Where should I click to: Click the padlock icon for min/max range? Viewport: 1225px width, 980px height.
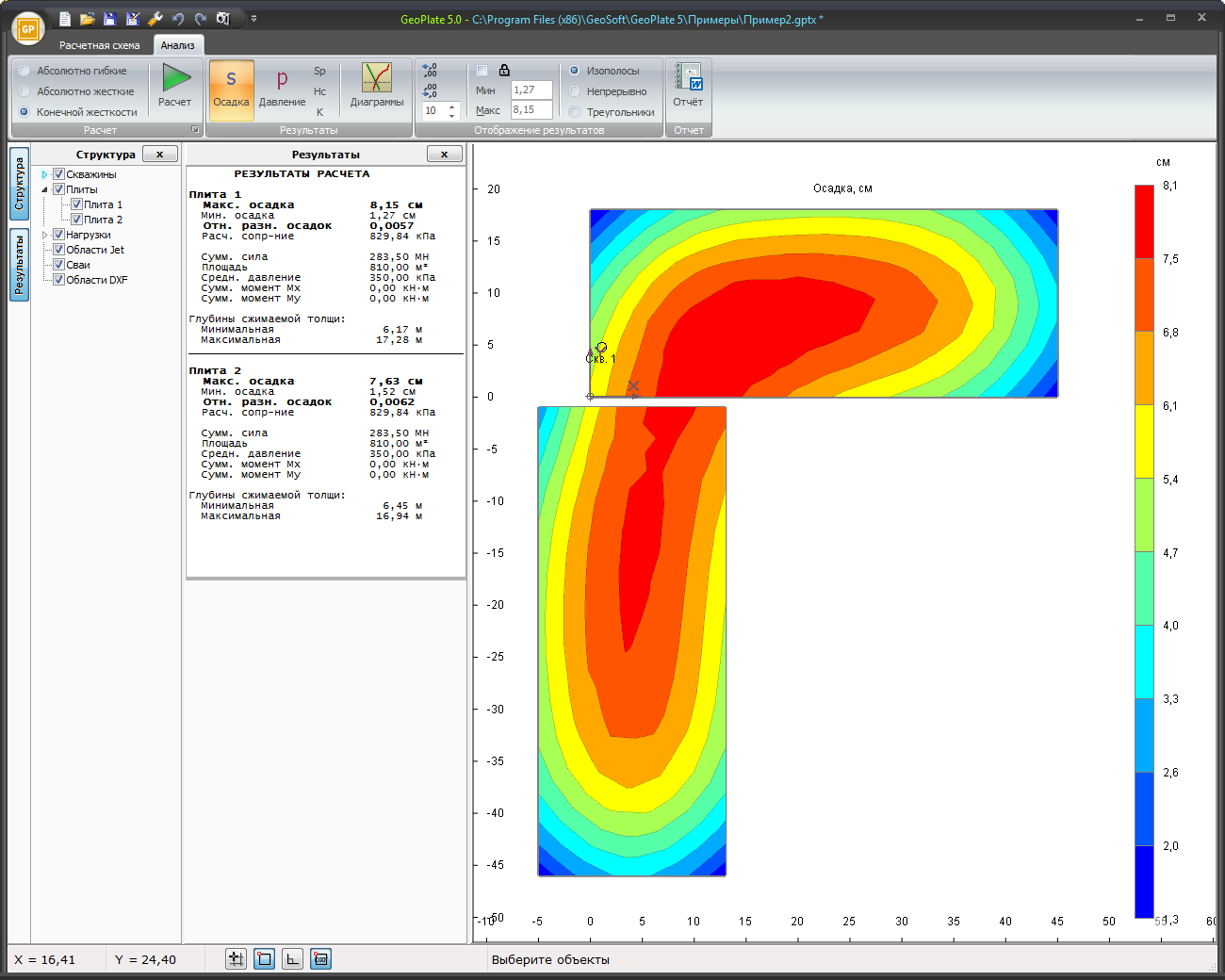point(504,71)
